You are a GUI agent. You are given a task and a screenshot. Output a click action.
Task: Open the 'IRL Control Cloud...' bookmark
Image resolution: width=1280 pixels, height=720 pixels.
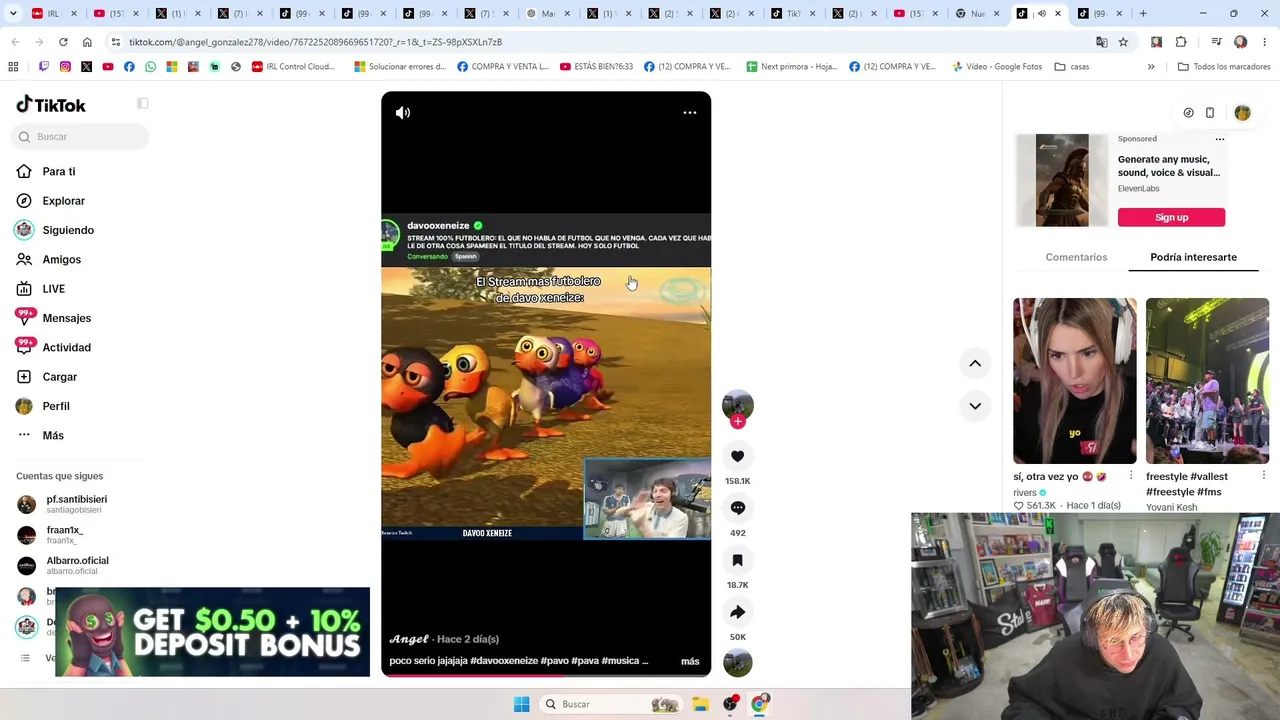293,67
